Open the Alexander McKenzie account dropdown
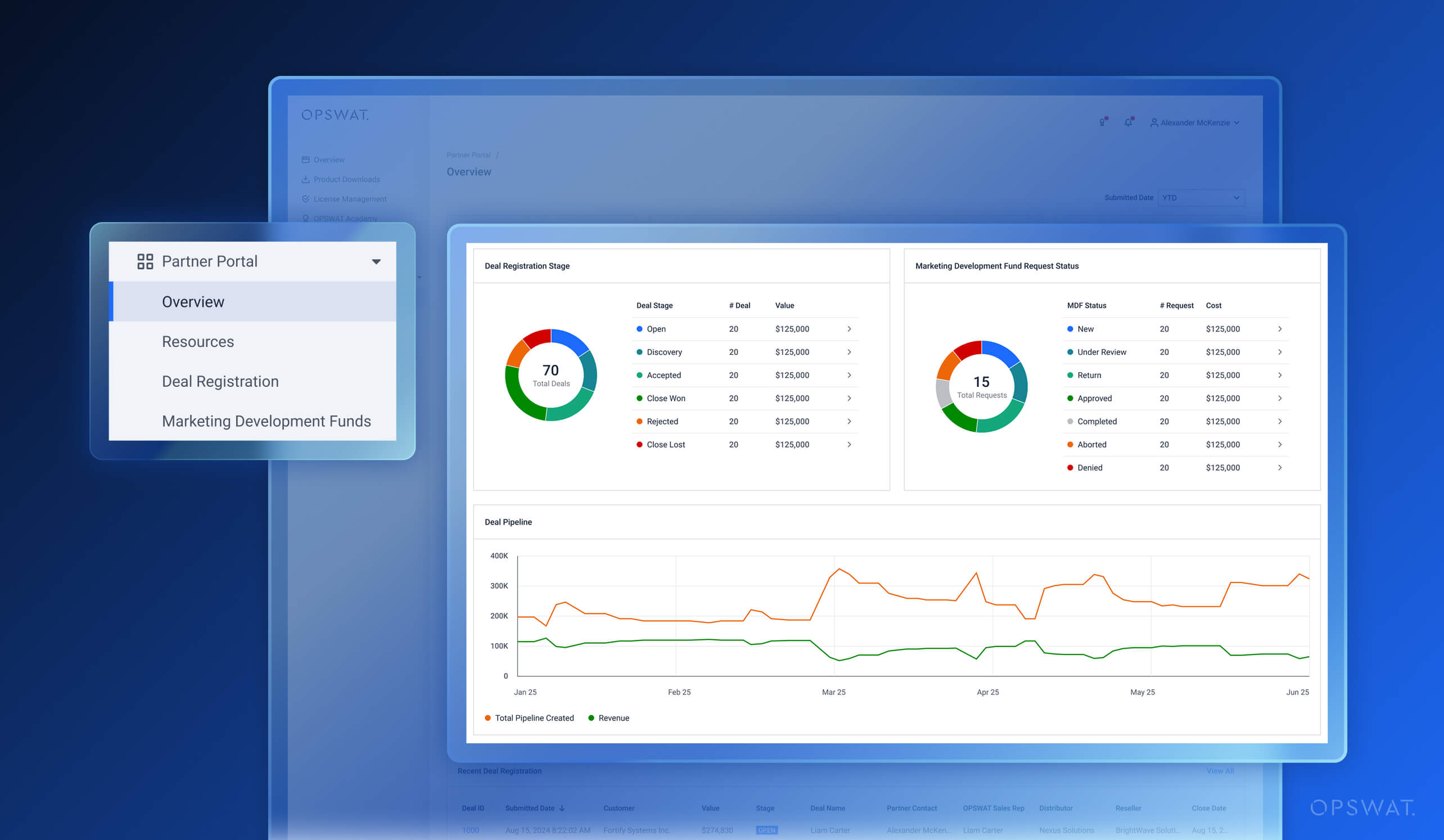1444x840 pixels. (1196, 122)
